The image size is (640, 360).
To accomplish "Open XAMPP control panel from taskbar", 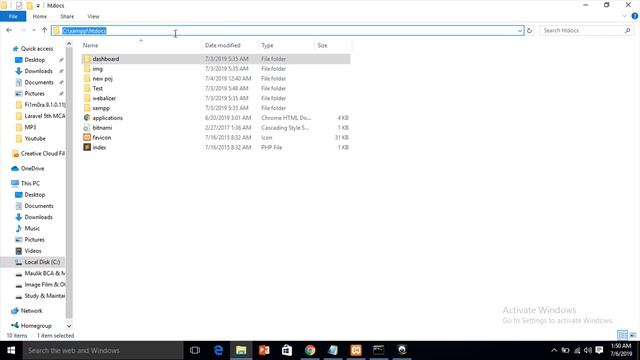I will click(356, 350).
